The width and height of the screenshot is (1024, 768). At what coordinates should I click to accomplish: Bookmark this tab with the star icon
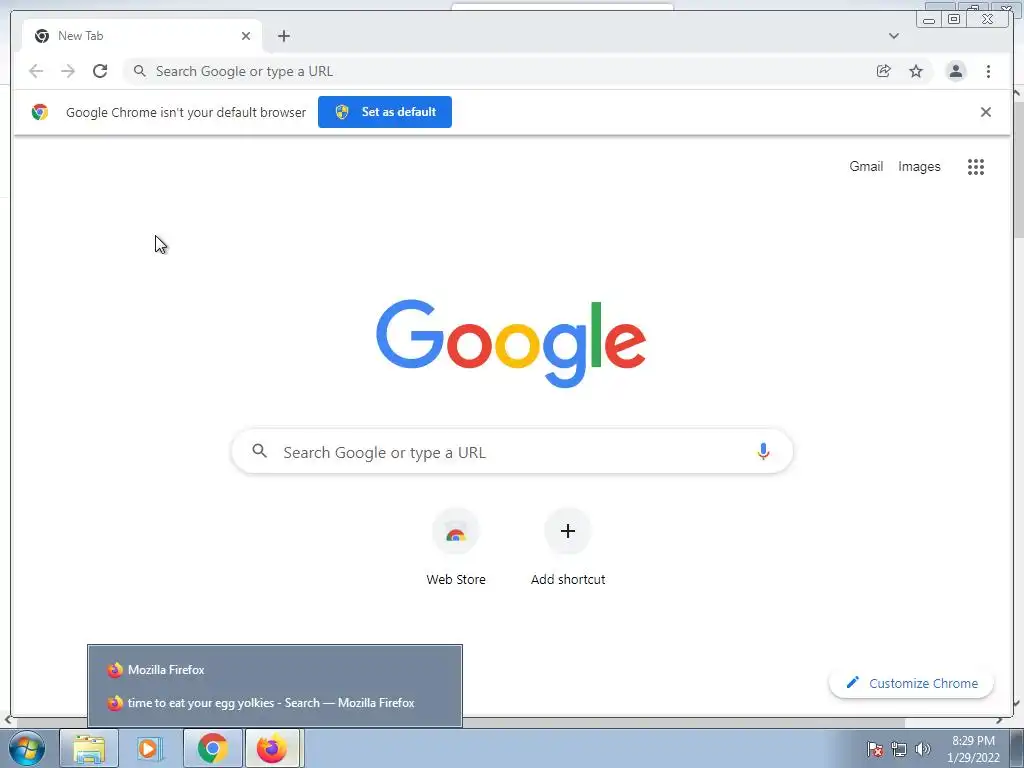(x=916, y=71)
